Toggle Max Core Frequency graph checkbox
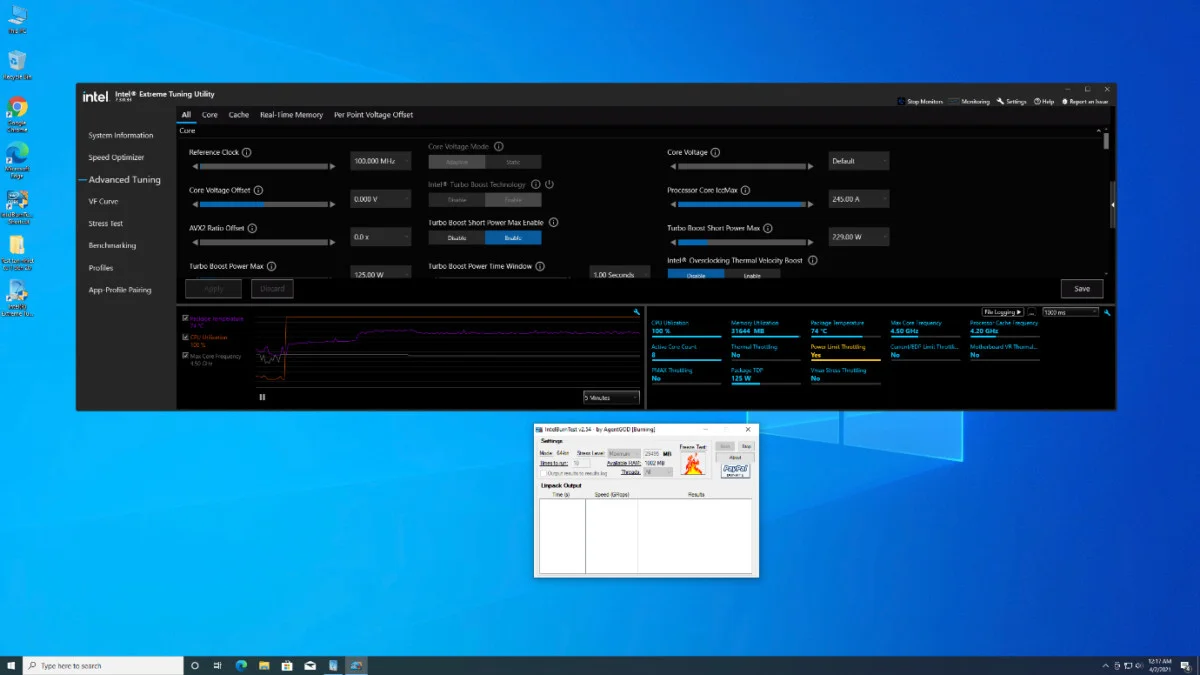Image resolution: width=1200 pixels, height=675 pixels. [185, 355]
